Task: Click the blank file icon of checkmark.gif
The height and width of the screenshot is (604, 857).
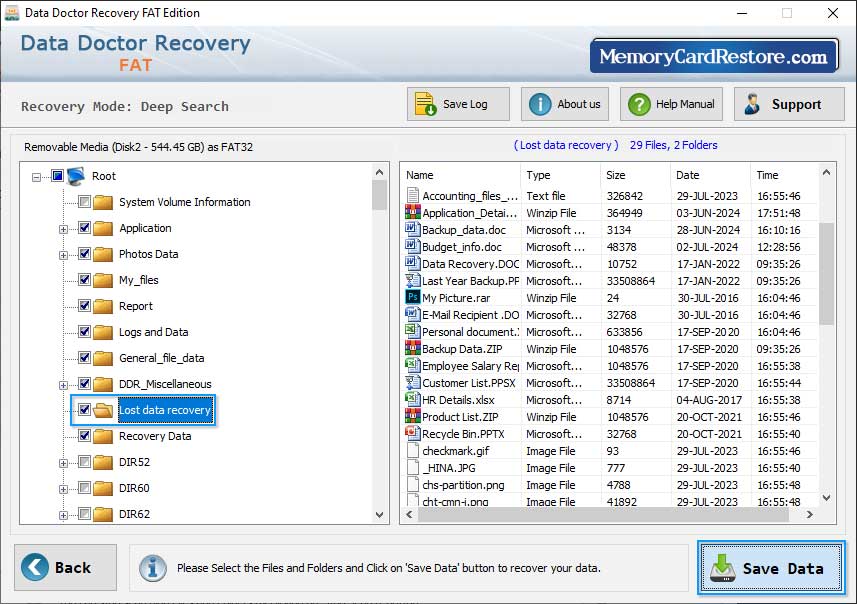Action: coord(413,450)
